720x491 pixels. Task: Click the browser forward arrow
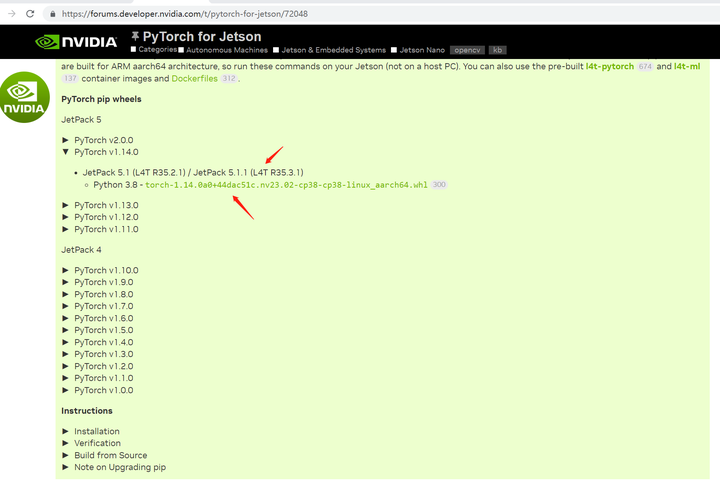11,14
